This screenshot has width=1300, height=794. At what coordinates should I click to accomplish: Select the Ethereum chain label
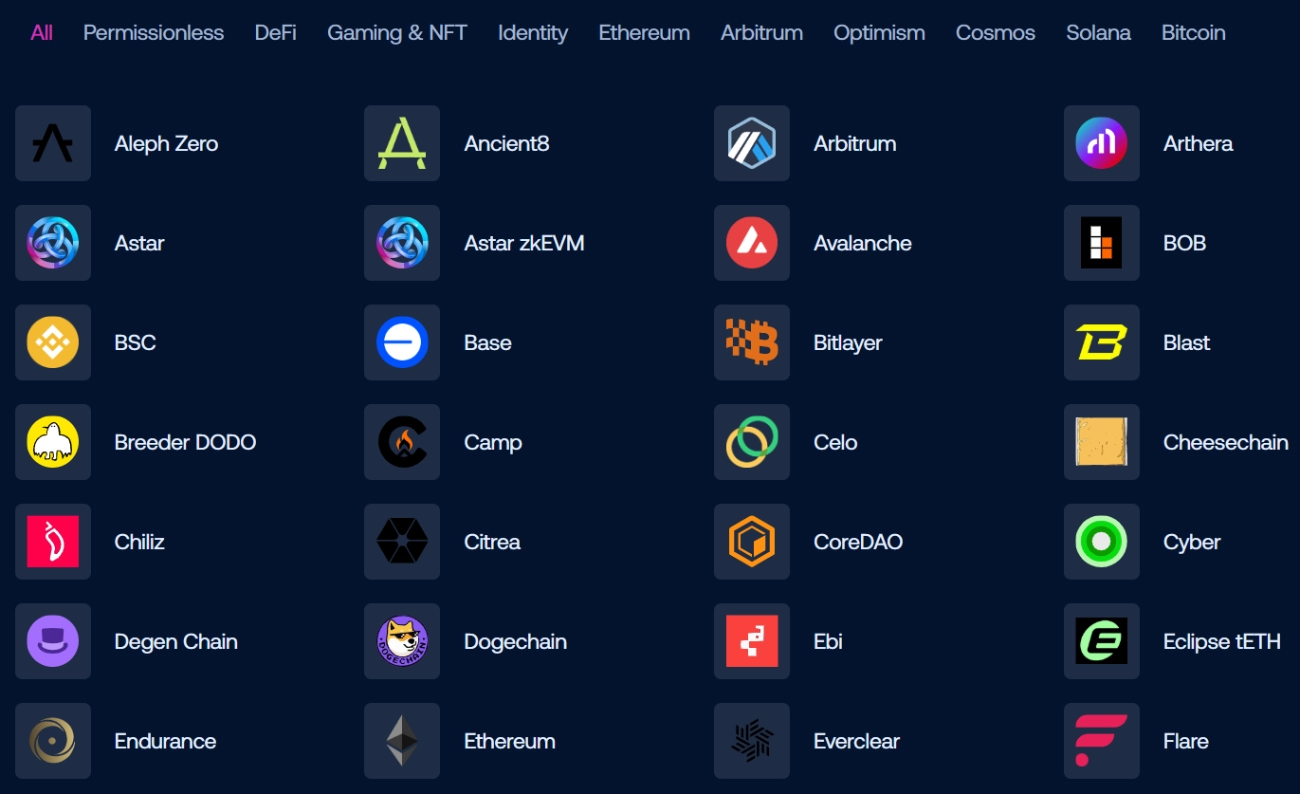(510, 741)
